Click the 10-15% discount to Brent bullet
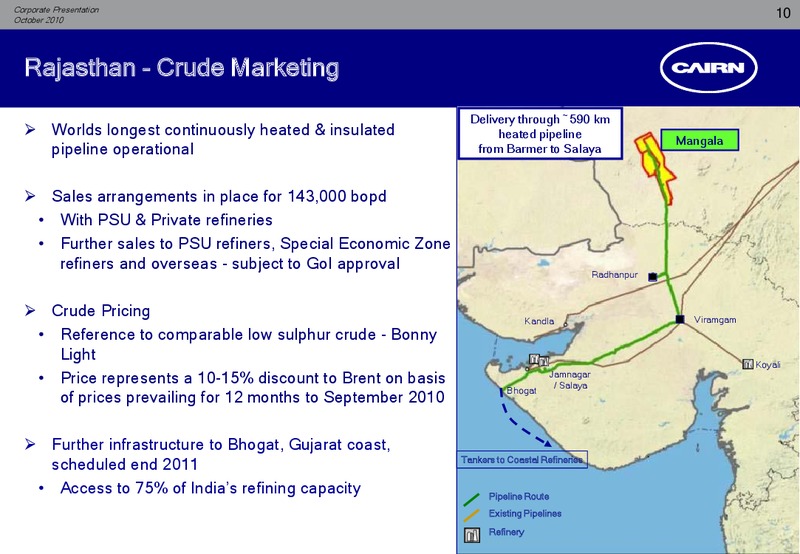This screenshot has height=554, width=800. point(253,388)
